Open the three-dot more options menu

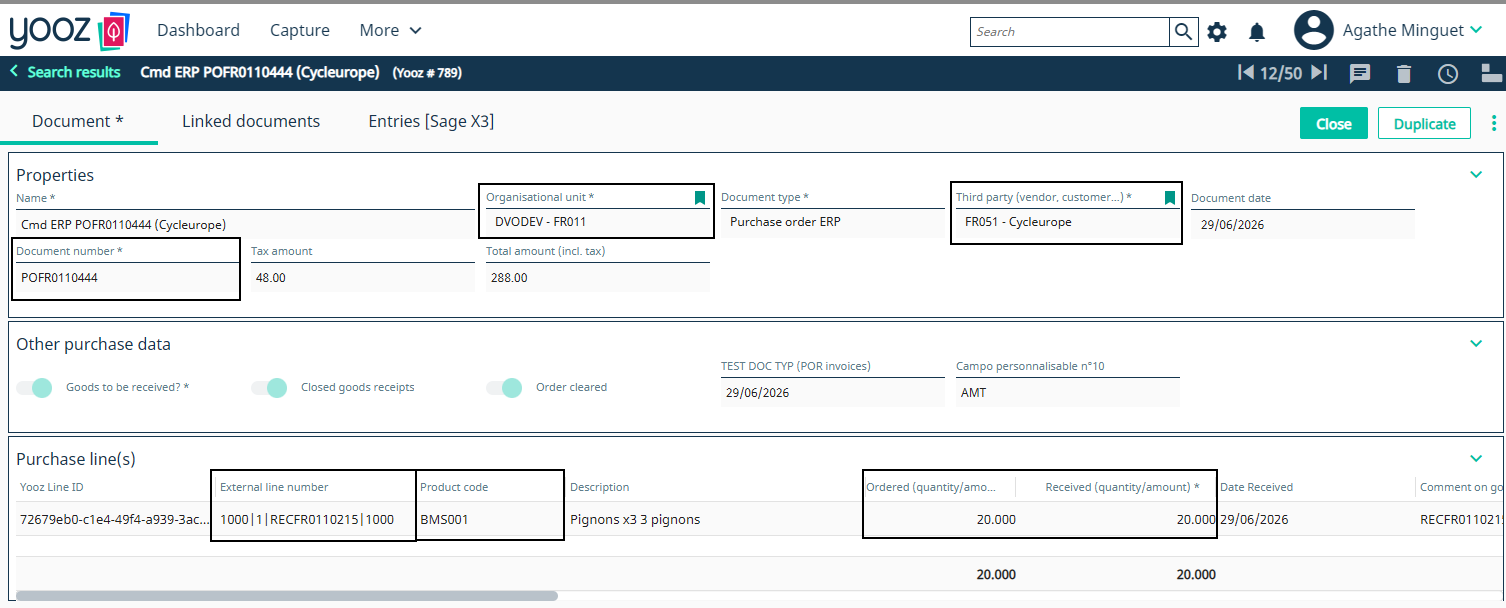1494,123
